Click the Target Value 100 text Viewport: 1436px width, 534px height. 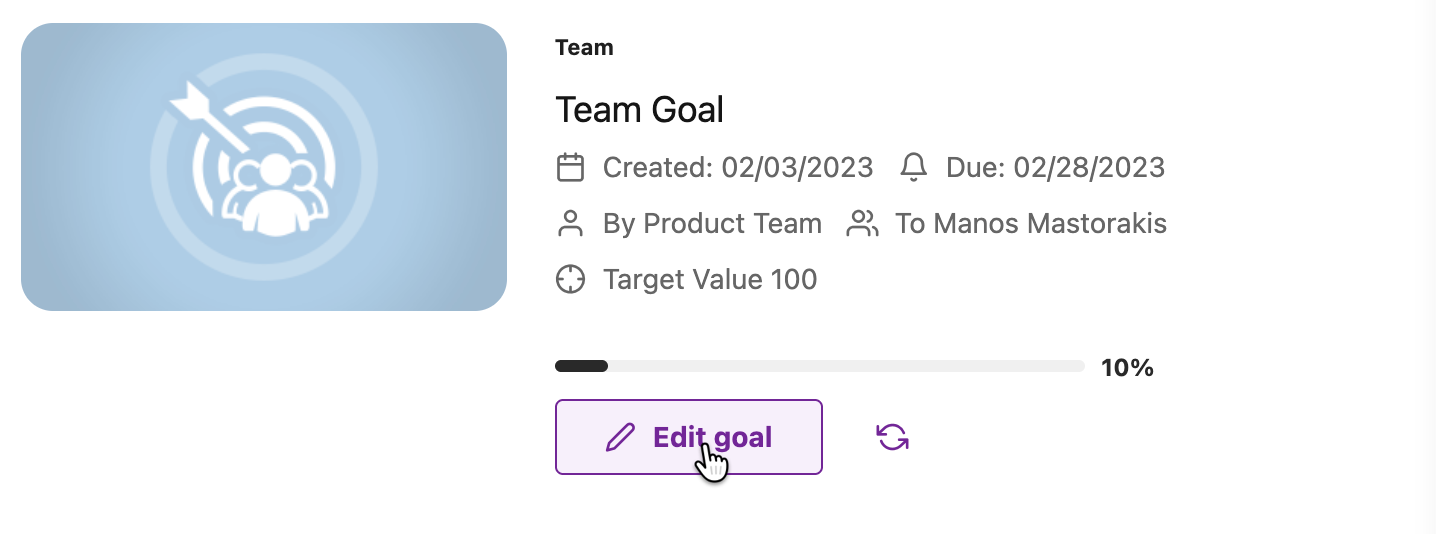pyautogui.click(x=710, y=280)
